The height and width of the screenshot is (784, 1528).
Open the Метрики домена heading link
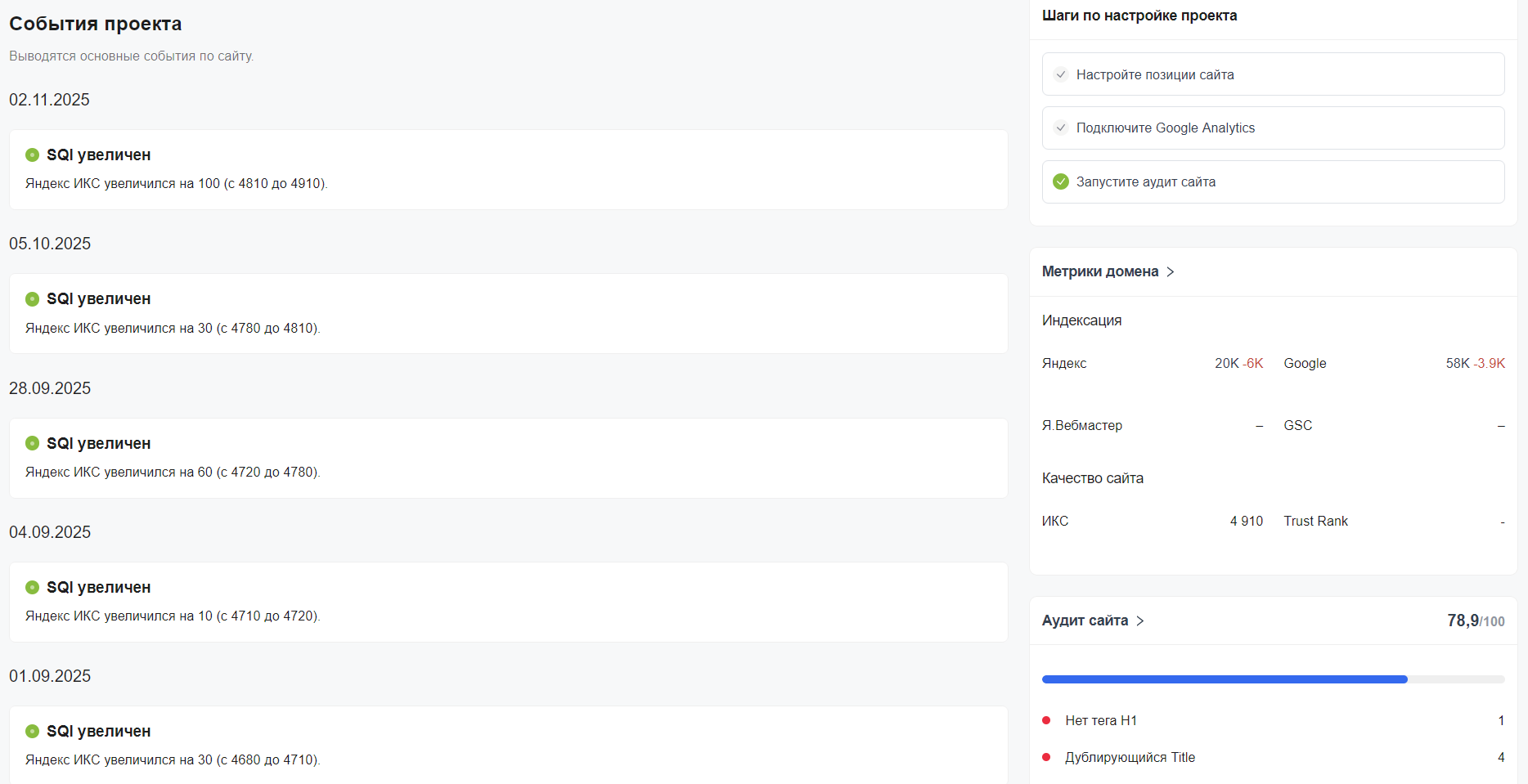coord(1099,271)
